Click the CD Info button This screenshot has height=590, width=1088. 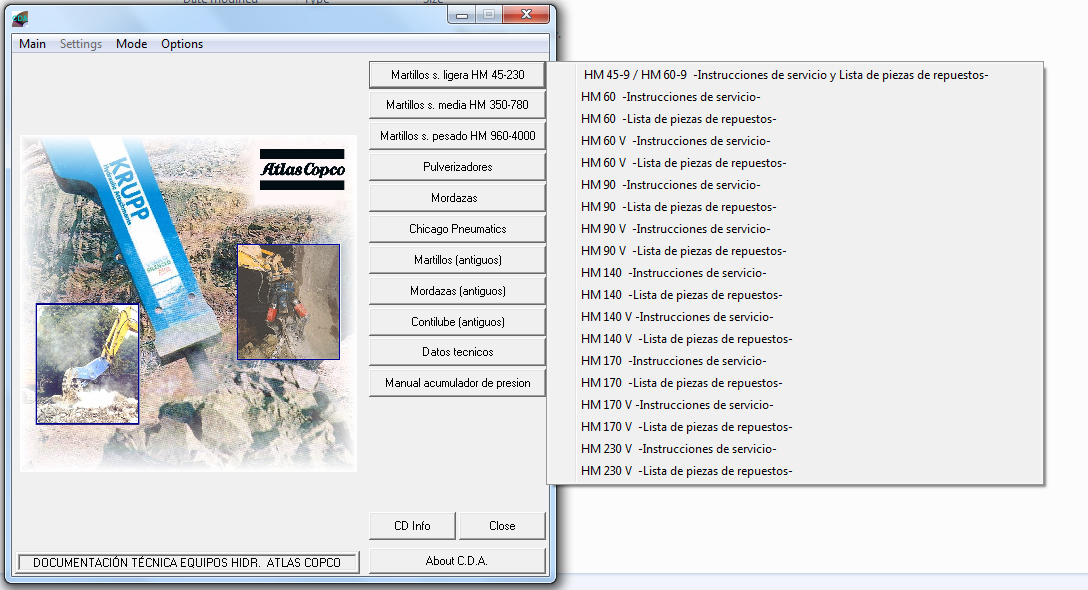click(412, 525)
